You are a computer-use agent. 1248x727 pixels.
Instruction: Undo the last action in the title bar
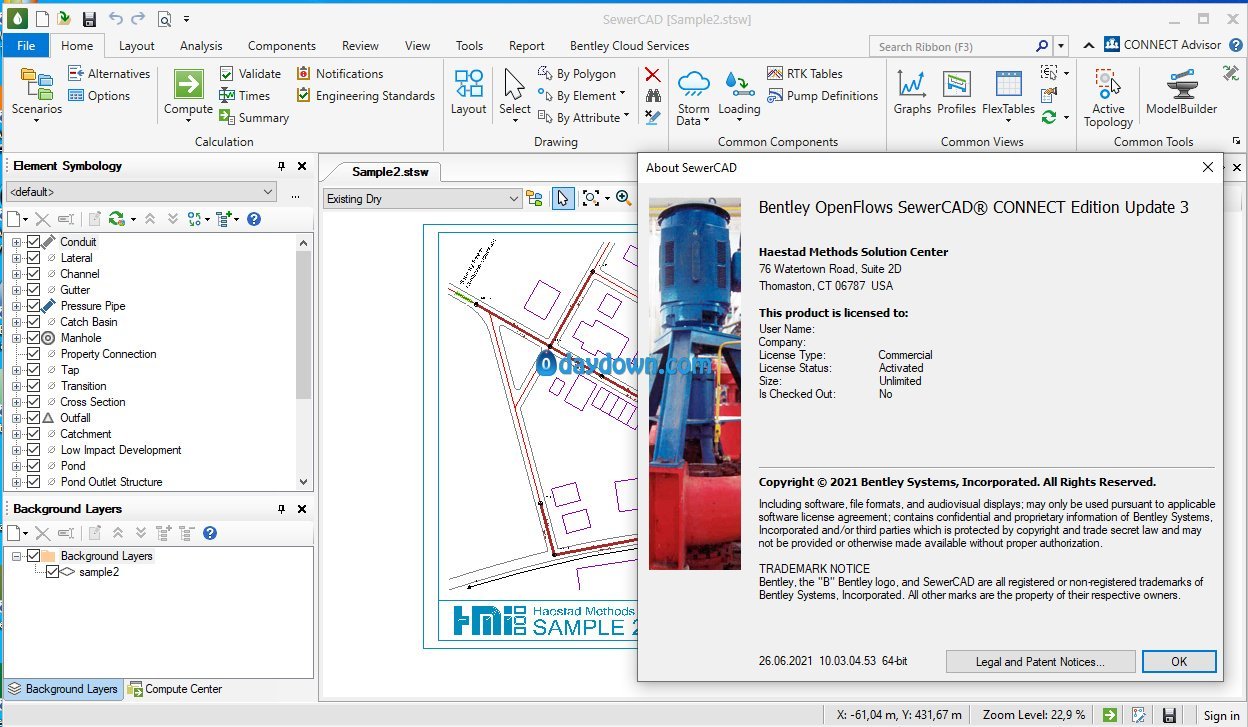115,19
